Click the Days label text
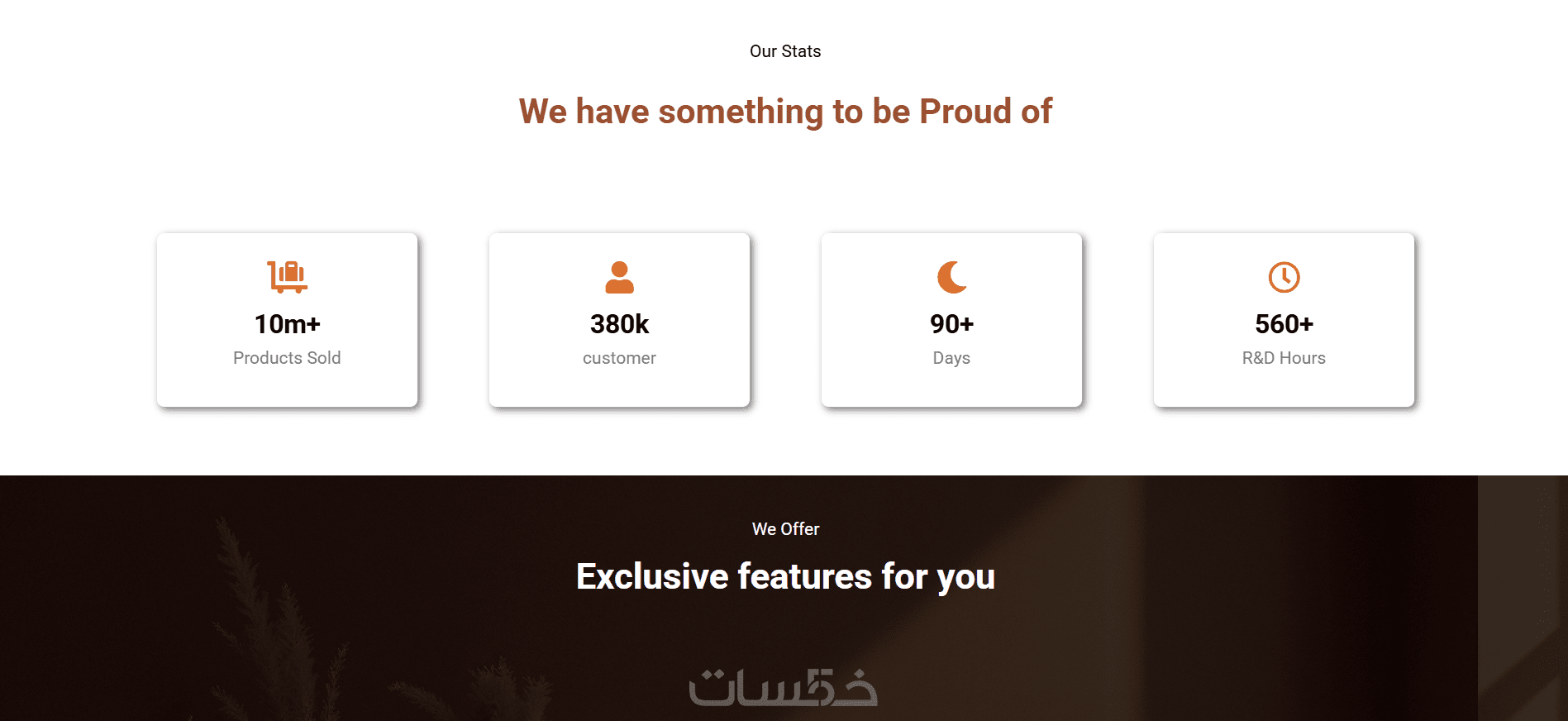Screen dimensions: 1568x721 951,358
